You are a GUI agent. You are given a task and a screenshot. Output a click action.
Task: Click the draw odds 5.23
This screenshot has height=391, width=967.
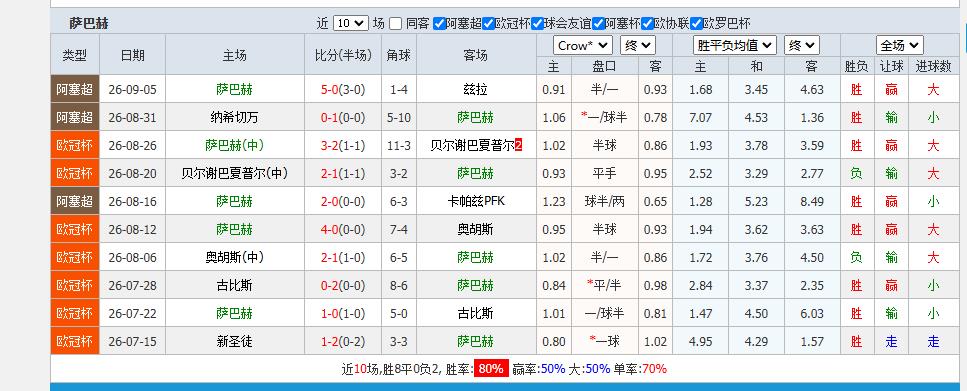[x=756, y=201]
